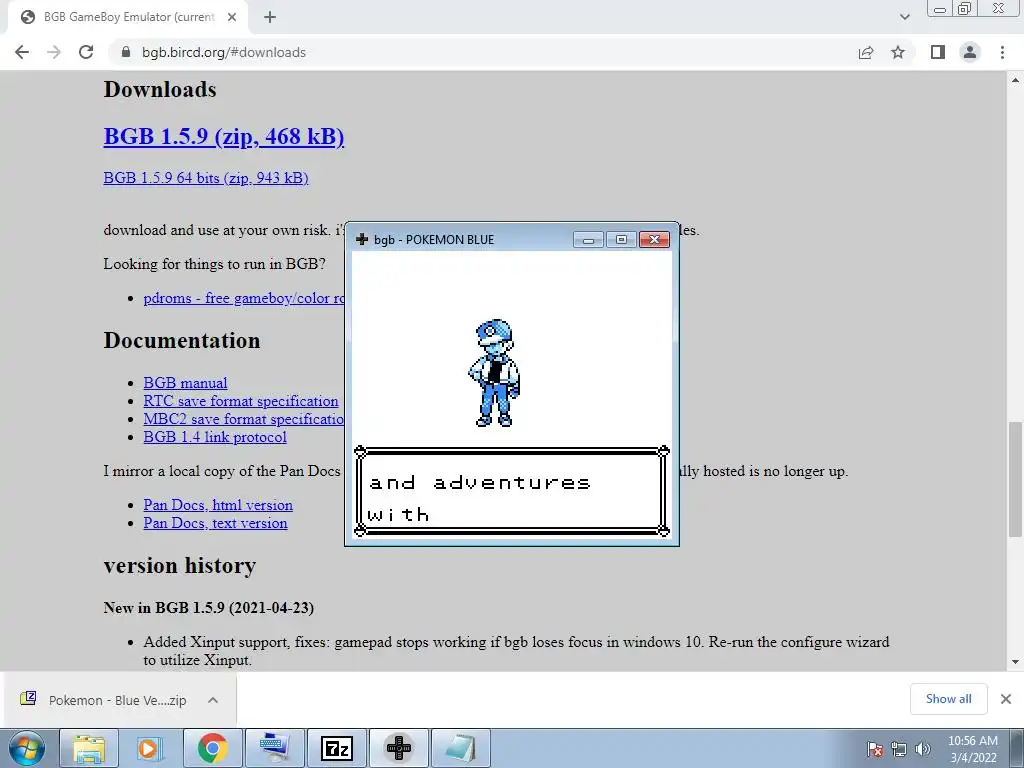Viewport: 1024px width, 768px height.
Task: Bookmark this page with the star icon
Action: pos(898,52)
